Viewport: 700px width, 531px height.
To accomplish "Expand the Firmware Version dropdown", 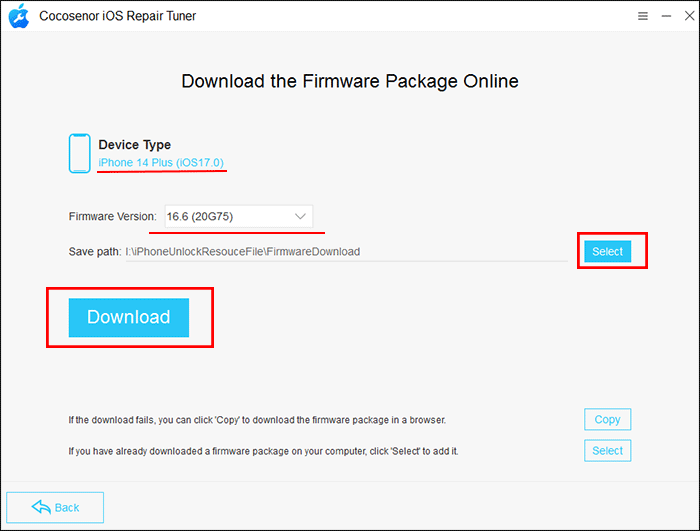I will pos(239,217).
